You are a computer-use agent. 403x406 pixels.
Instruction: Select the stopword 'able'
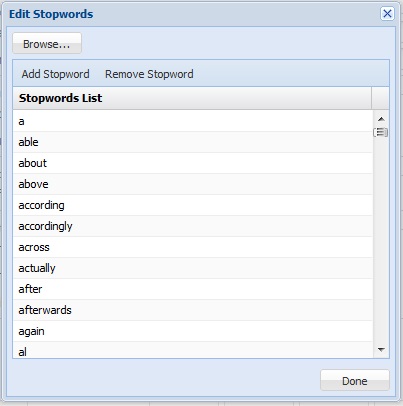(193, 142)
